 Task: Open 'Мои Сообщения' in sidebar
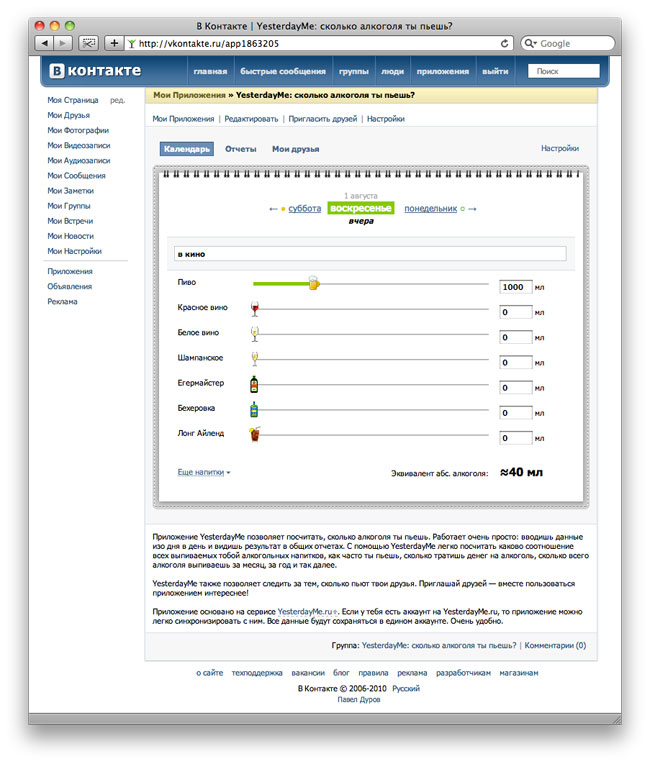point(76,175)
